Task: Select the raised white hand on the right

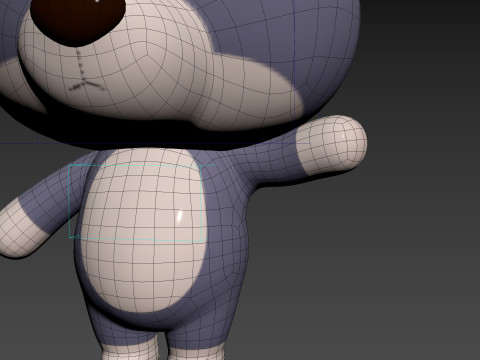Action: pyautogui.click(x=331, y=145)
